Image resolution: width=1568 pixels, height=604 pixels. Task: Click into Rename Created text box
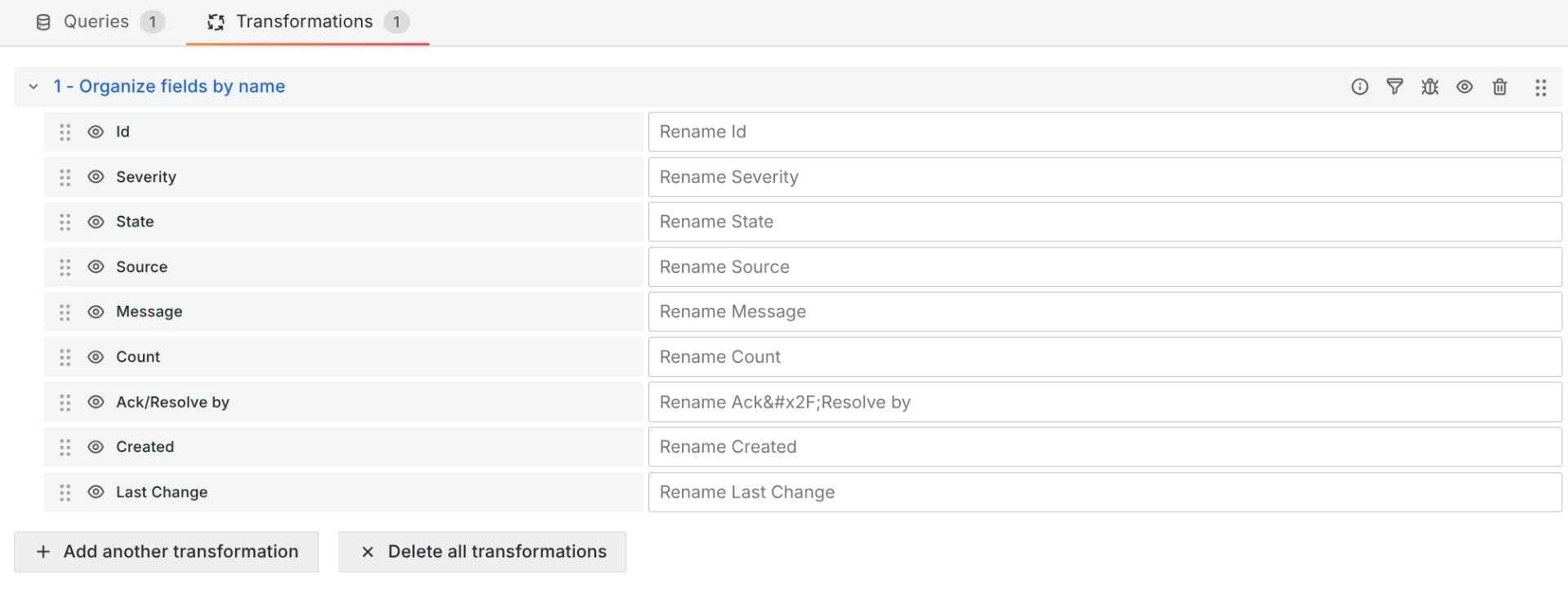1104,447
